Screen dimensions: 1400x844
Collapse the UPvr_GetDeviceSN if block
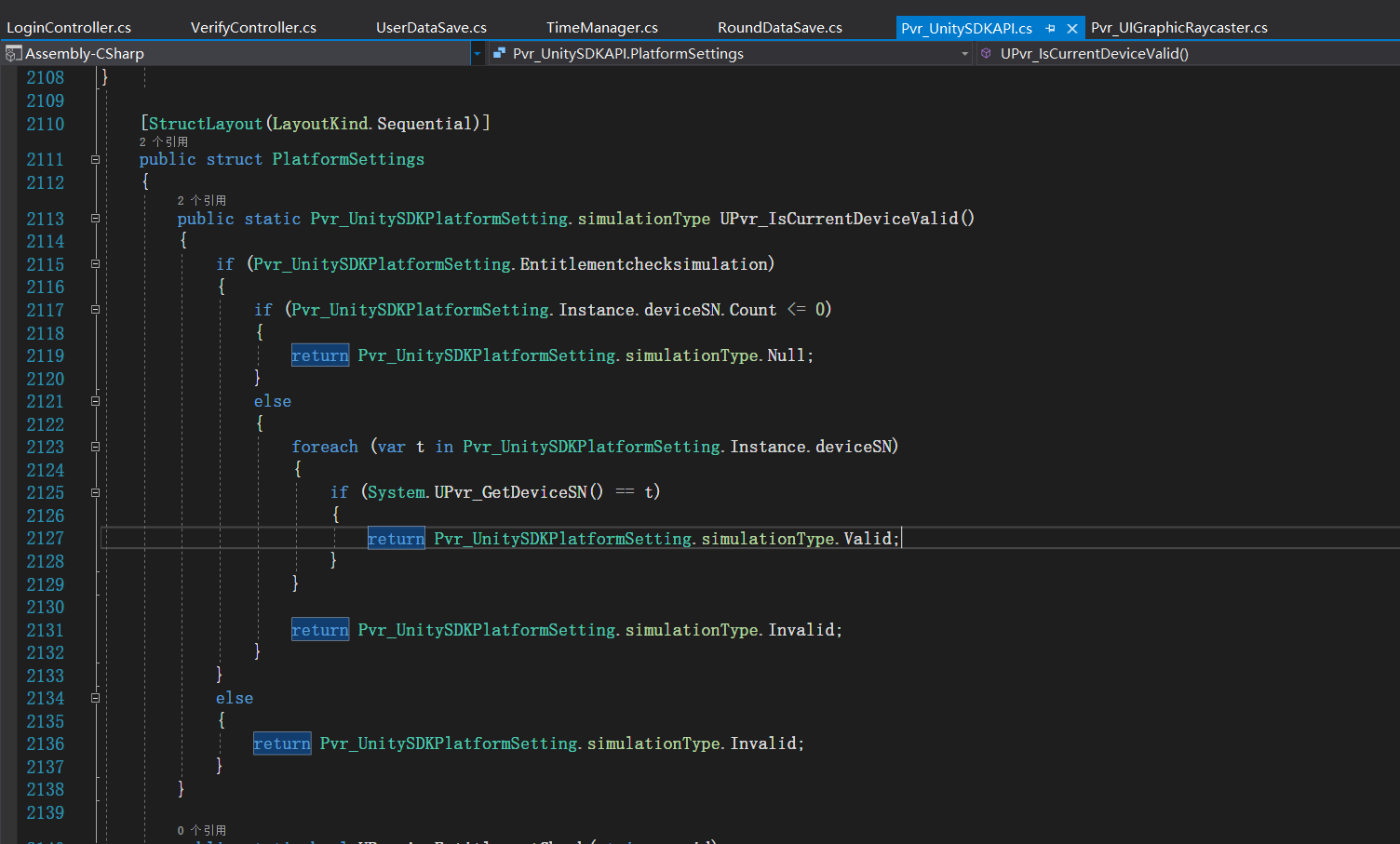(95, 492)
